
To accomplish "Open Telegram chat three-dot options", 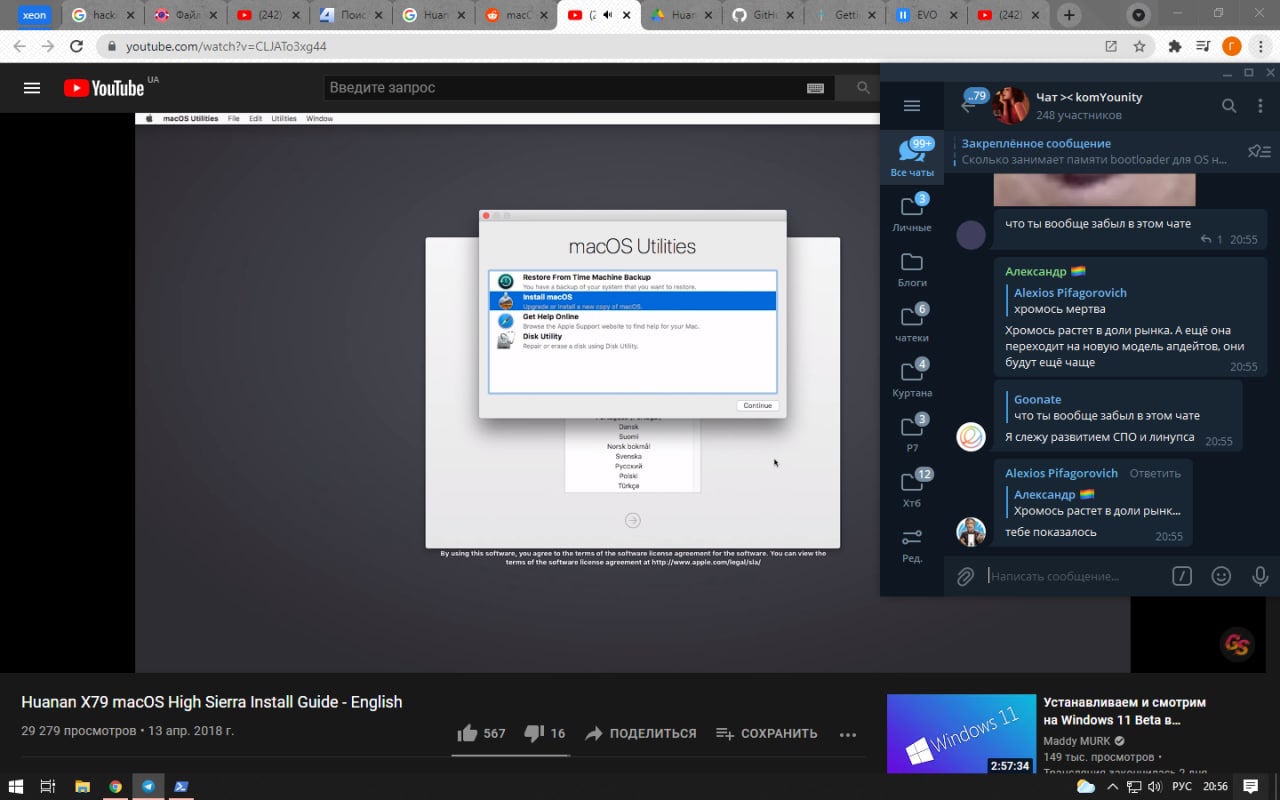I will click(x=1260, y=106).
